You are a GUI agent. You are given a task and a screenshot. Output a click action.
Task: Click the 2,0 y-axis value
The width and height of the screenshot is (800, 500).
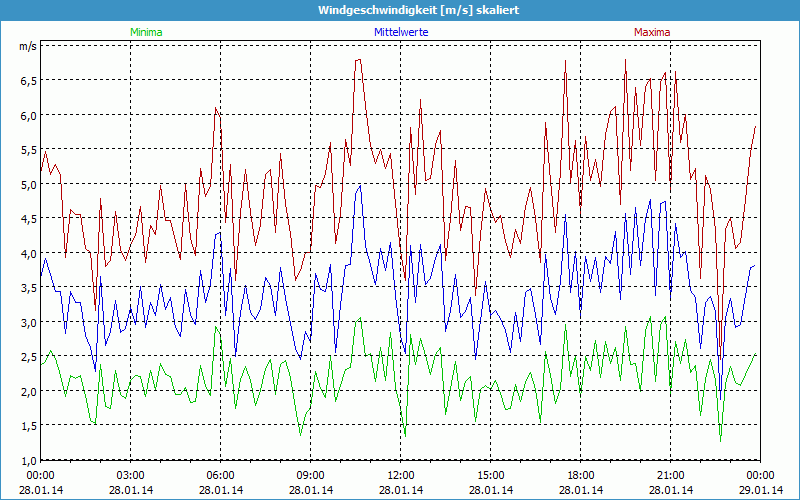click(29, 392)
